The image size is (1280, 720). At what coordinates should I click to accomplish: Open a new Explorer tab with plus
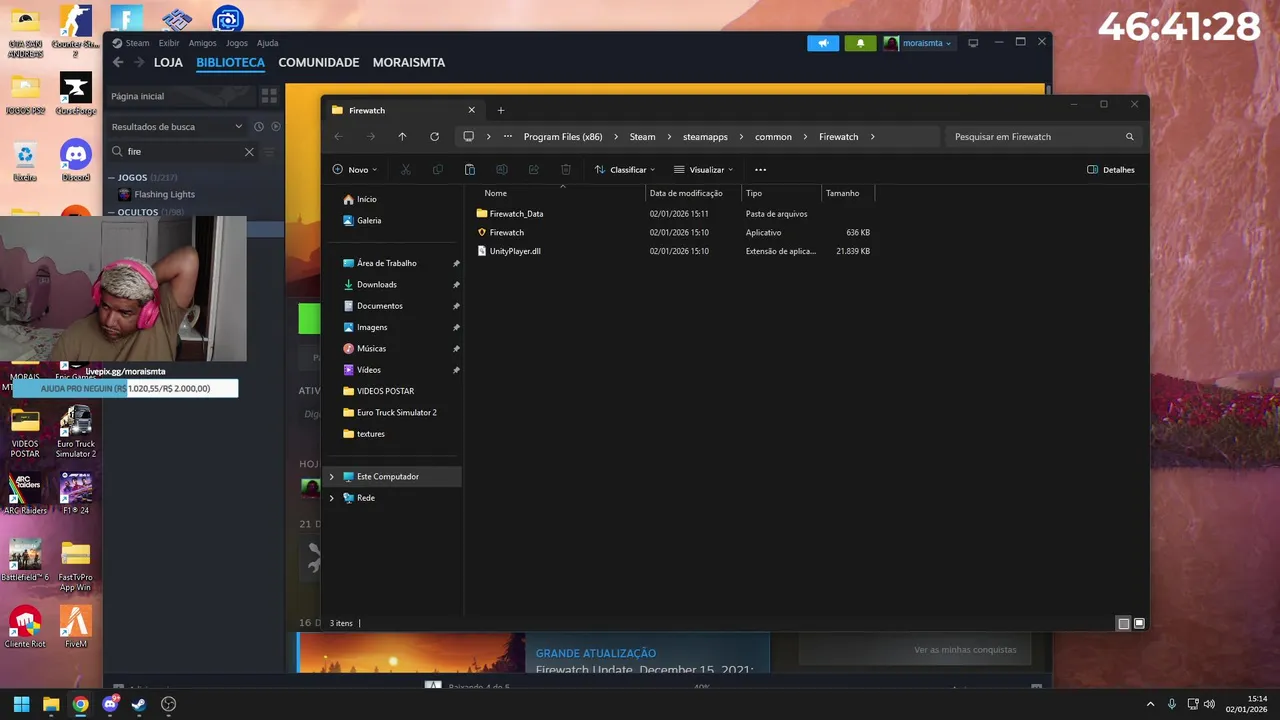pos(501,110)
